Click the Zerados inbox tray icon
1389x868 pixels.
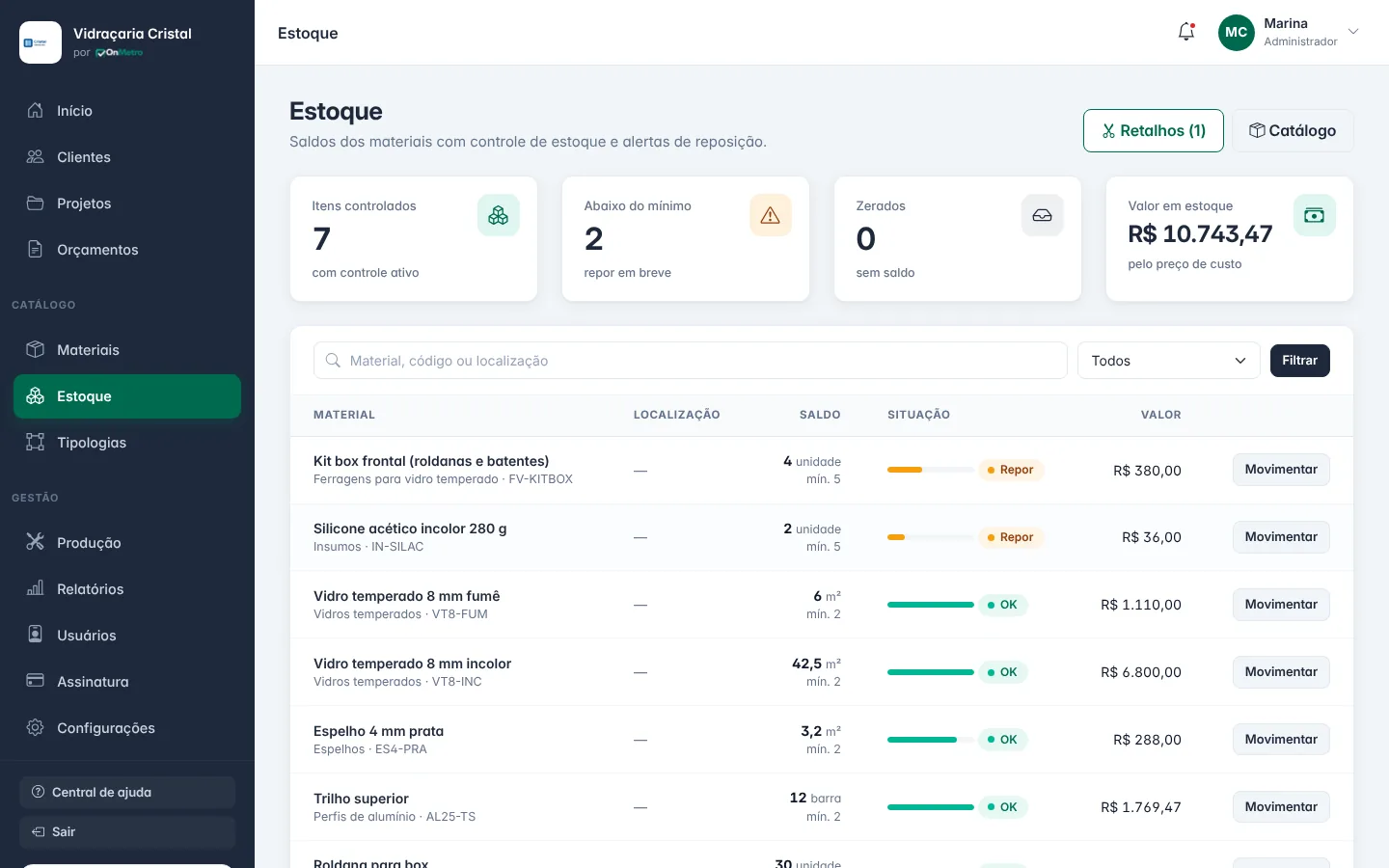pos(1042,215)
